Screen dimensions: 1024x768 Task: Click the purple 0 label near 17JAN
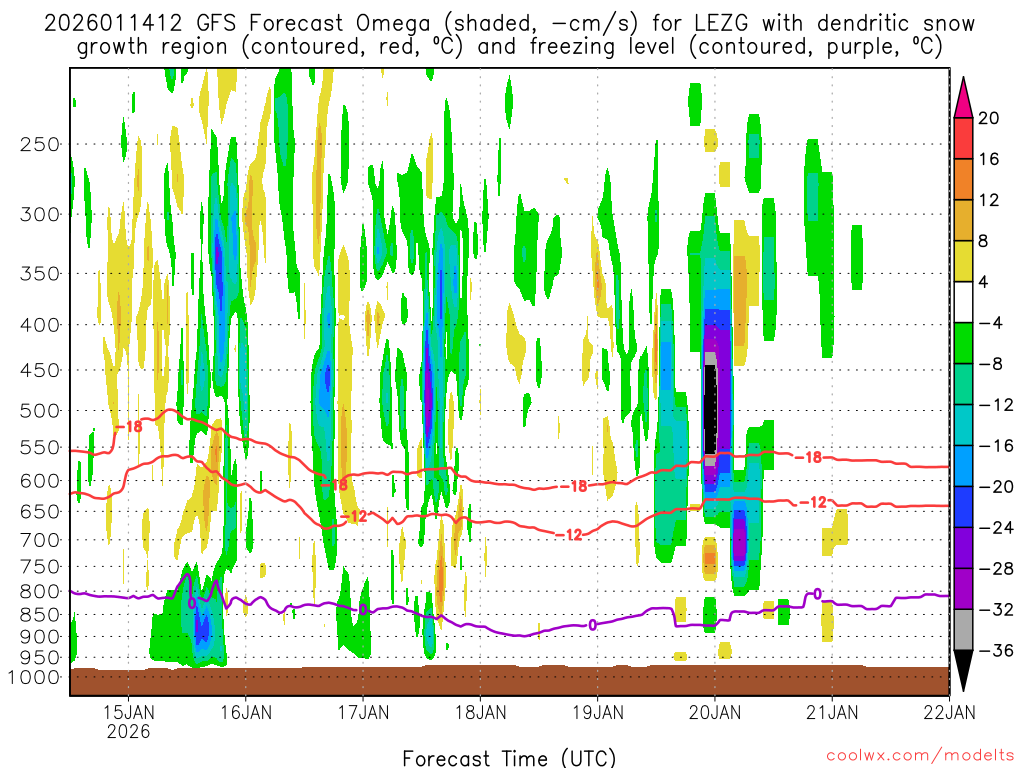pos(364,609)
